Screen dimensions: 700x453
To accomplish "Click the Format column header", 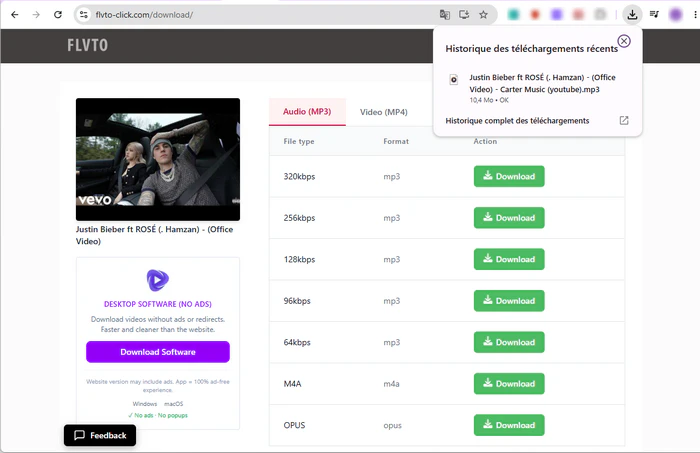I will pos(396,141).
